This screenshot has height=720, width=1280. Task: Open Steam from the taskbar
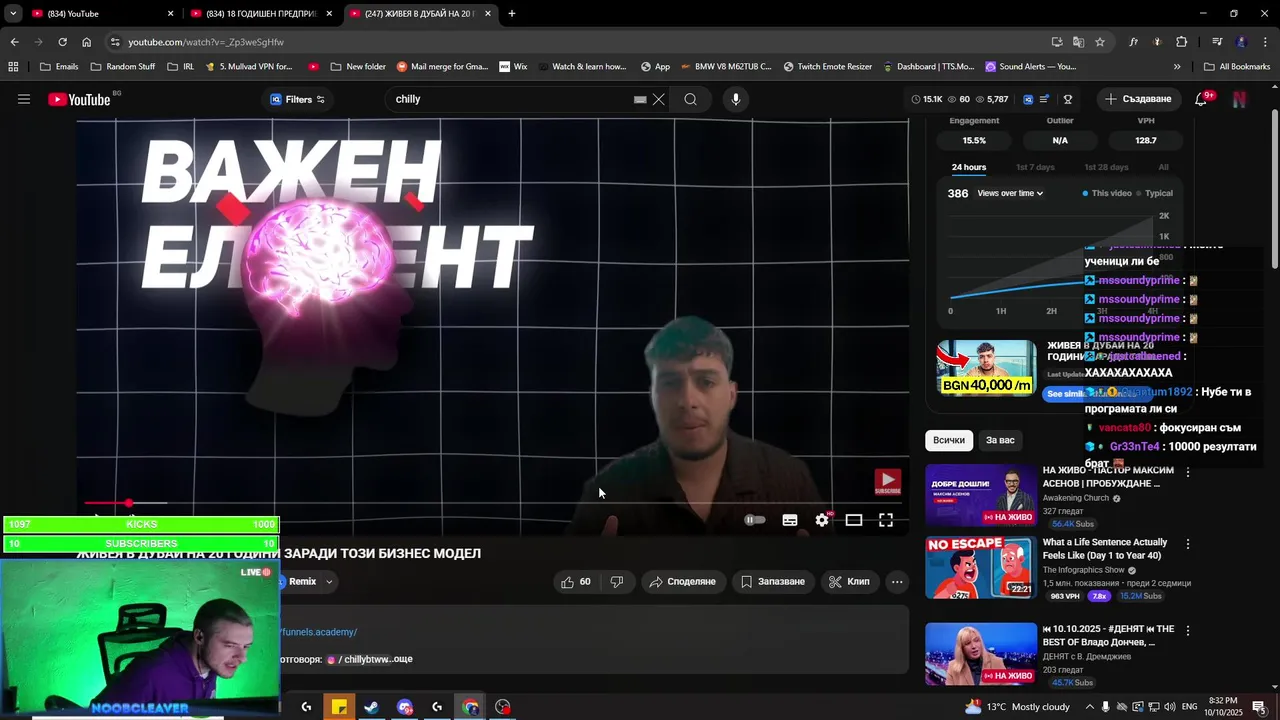point(371,707)
